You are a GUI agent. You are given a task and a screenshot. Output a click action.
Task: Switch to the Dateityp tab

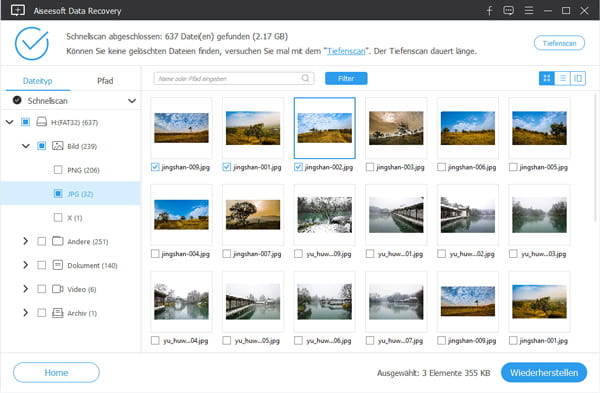coord(38,81)
